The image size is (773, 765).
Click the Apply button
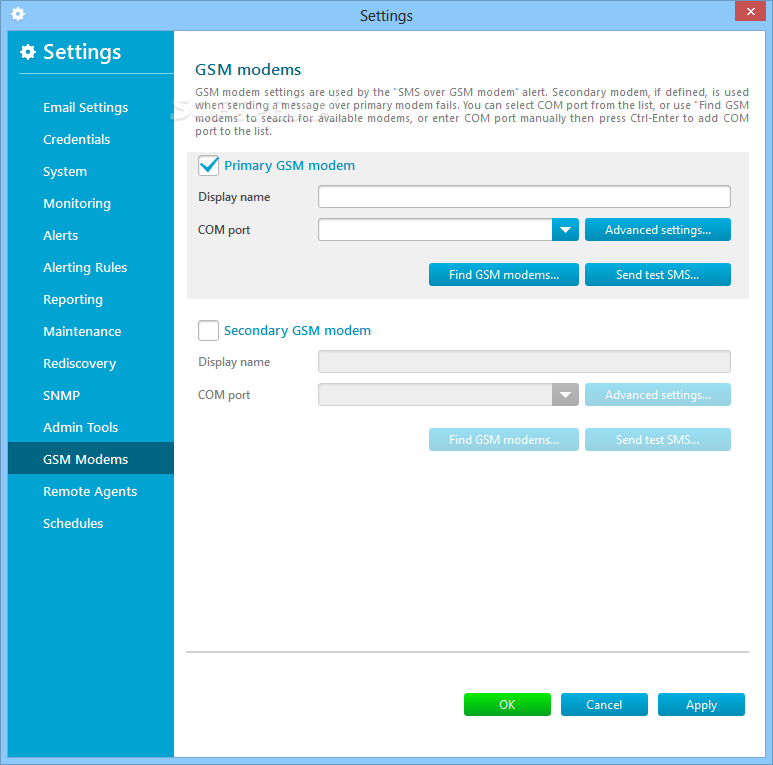point(701,704)
